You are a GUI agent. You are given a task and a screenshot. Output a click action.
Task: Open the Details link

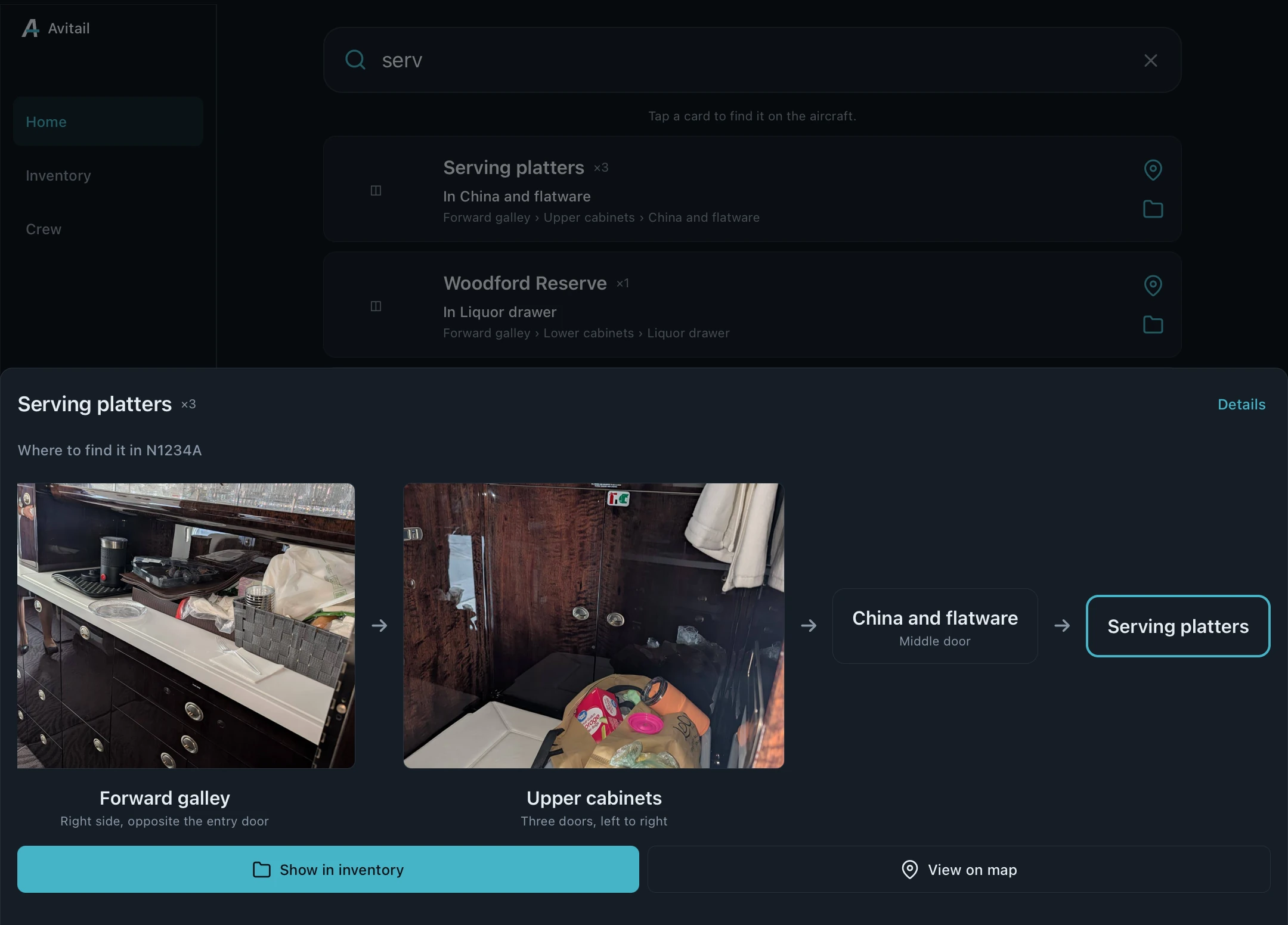(1241, 404)
